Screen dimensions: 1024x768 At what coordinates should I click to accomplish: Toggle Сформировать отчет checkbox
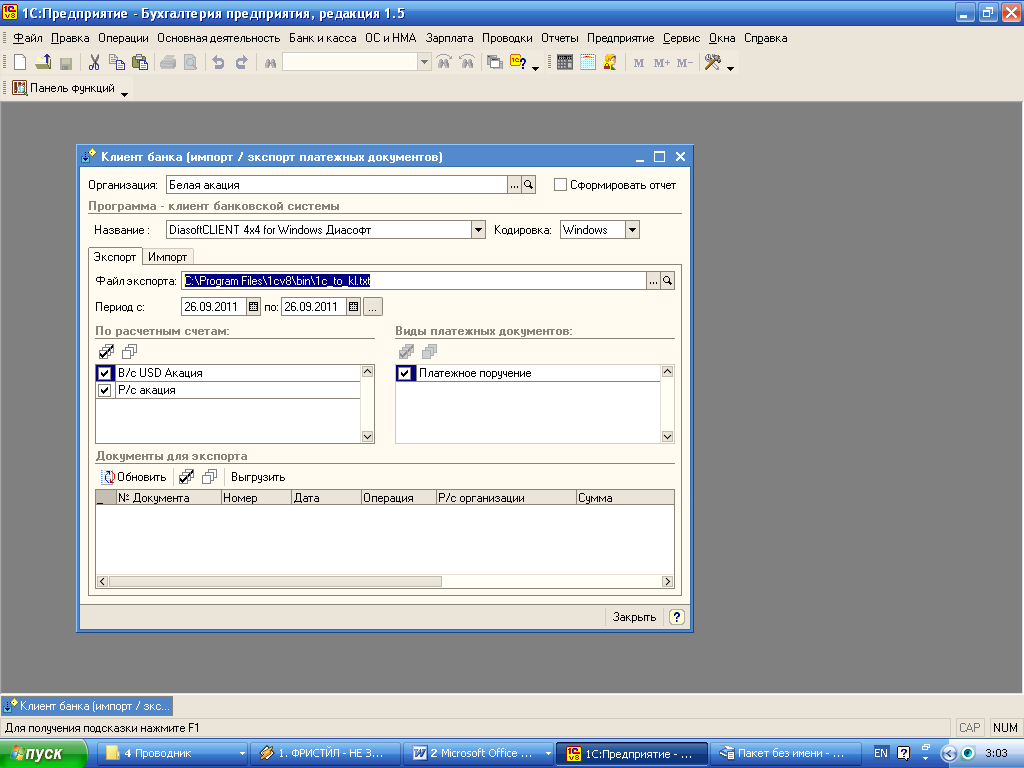tap(560, 185)
